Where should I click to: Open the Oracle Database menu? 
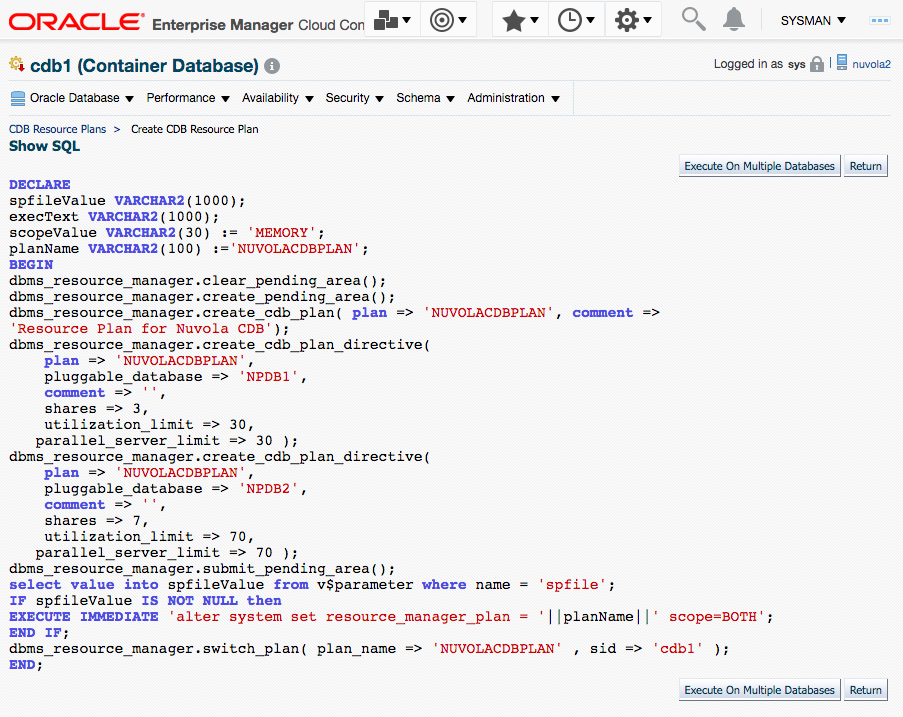(81, 98)
